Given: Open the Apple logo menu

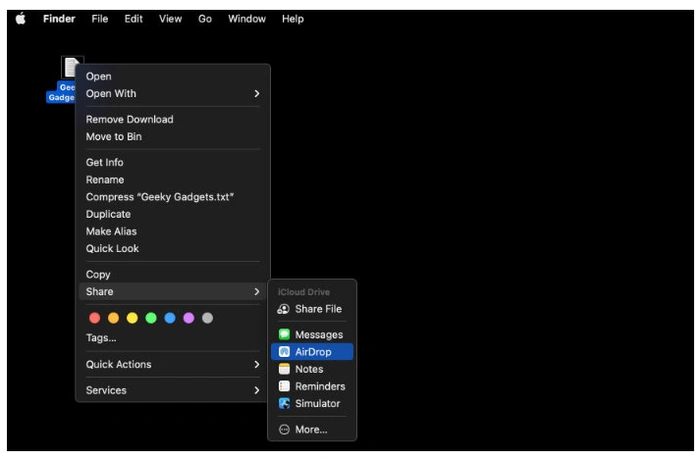Looking at the screenshot, I should pos(21,19).
